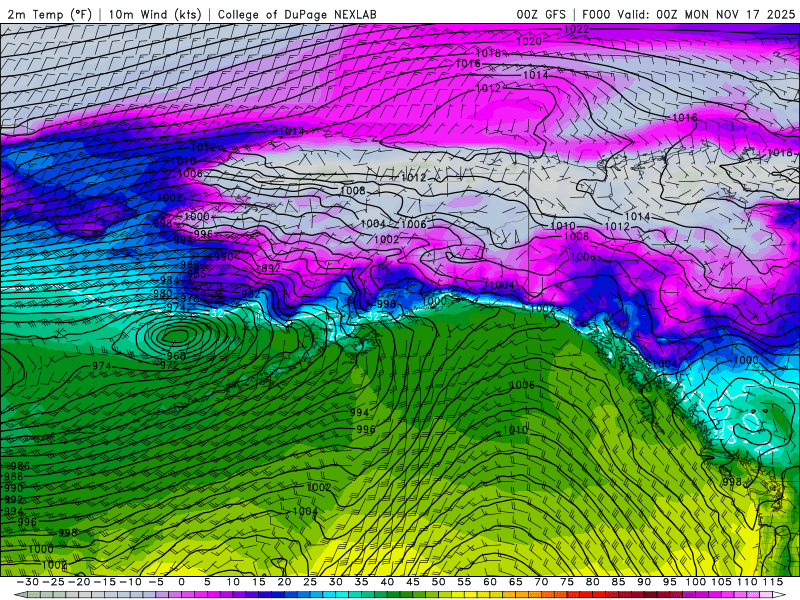Select the 1022 isobar label
Screen dimensions: 800x600
point(577,30)
